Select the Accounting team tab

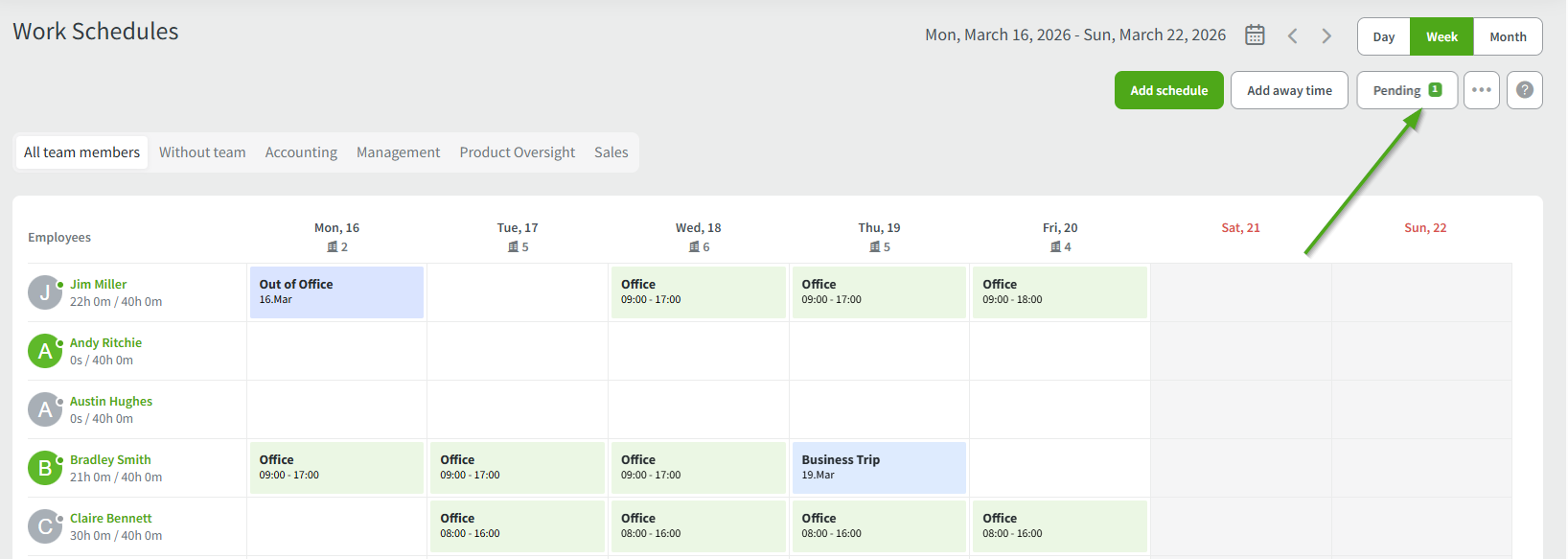tap(301, 152)
